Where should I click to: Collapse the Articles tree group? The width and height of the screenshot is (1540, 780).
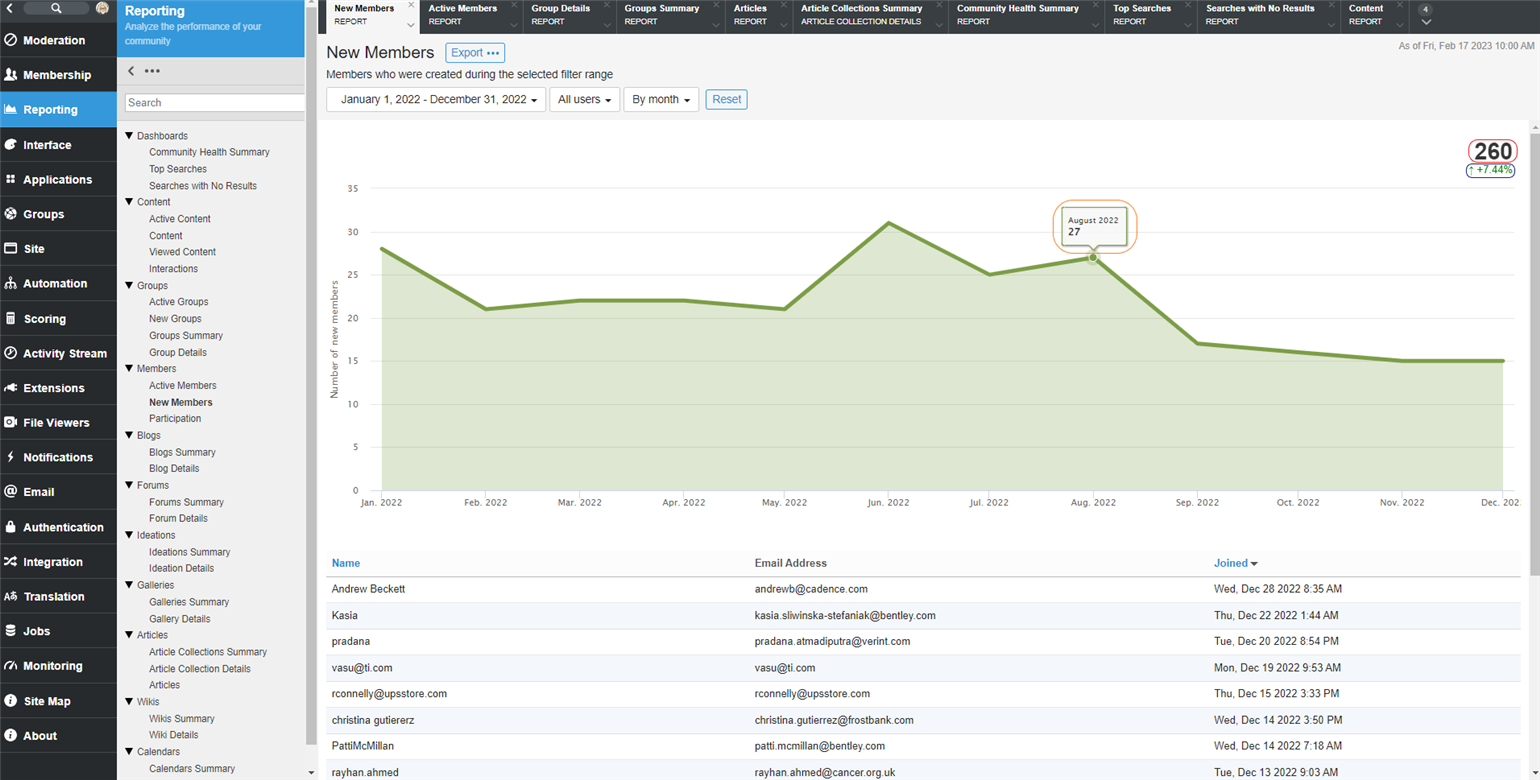(129, 635)
